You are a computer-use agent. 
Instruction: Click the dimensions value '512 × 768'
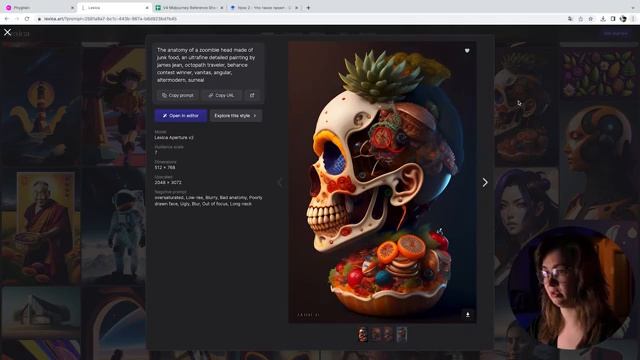pos(165,167)
